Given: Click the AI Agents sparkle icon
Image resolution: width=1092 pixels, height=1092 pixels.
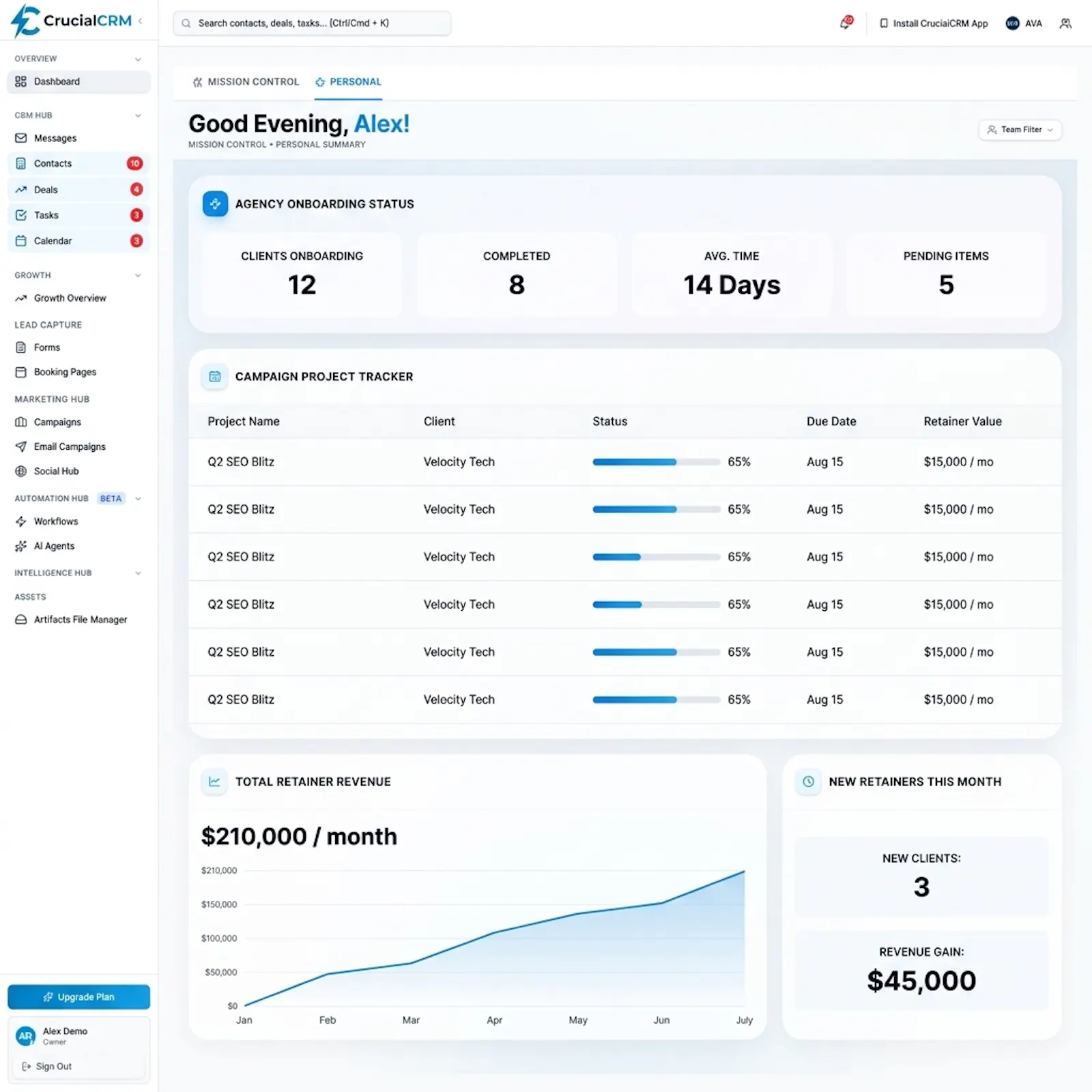Looking at the screenshot, I should (x=21, y=546).
